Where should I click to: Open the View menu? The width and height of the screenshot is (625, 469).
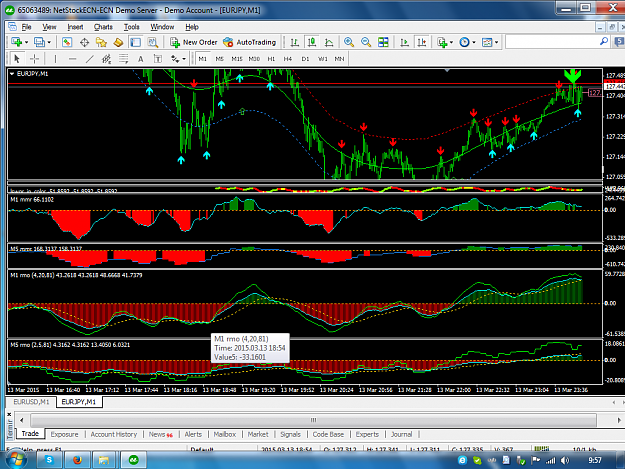pos(49,27)
